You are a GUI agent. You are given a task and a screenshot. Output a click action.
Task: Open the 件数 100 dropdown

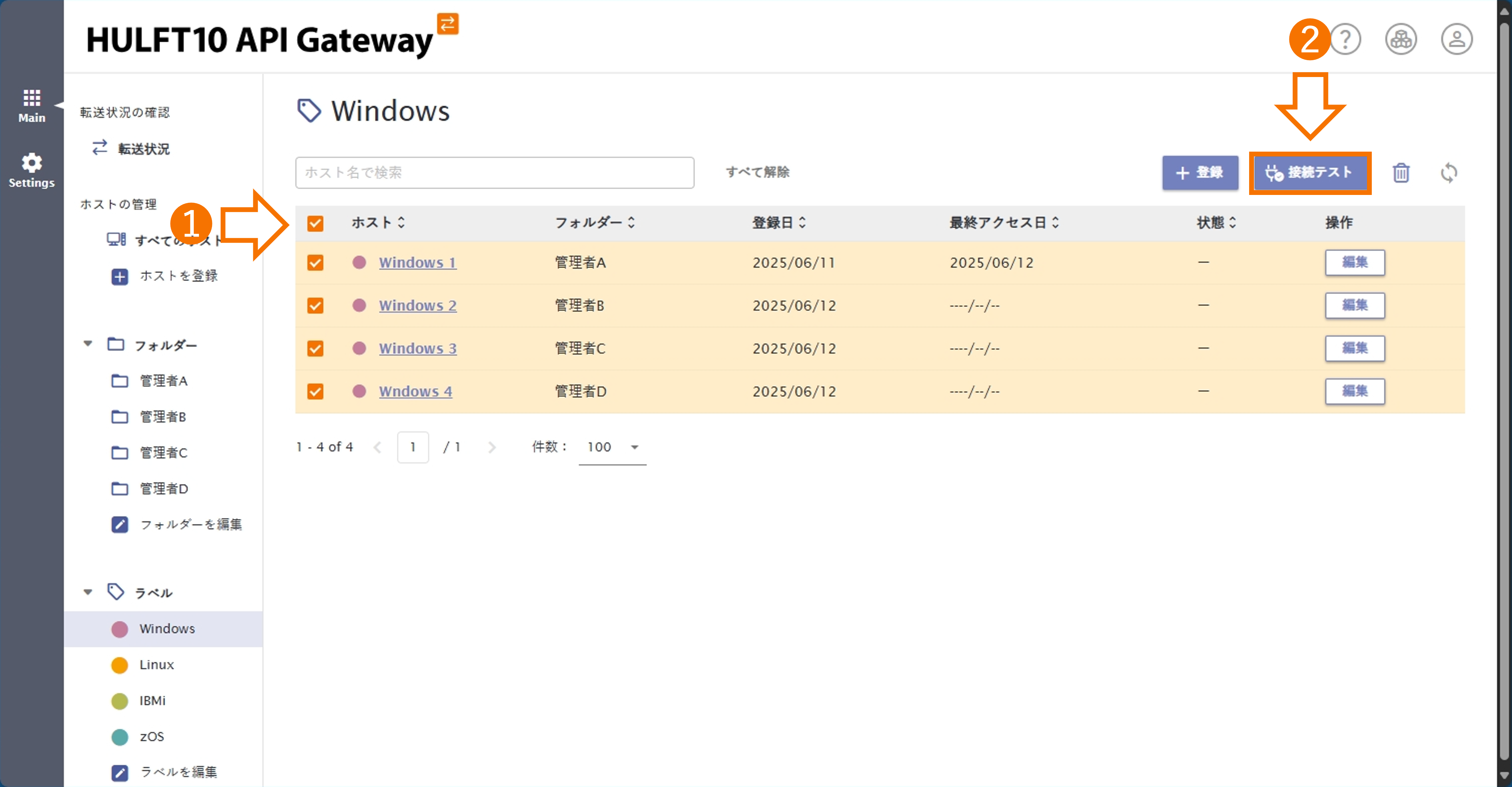coord(612,447)
